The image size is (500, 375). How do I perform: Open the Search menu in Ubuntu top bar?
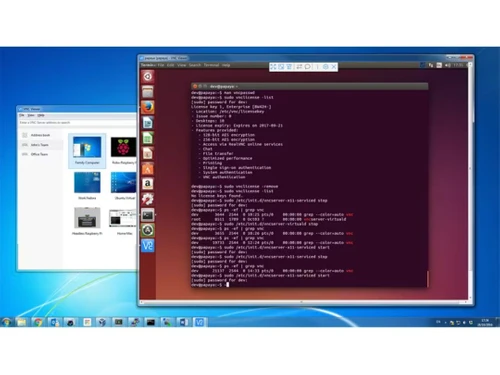point(195,65)
